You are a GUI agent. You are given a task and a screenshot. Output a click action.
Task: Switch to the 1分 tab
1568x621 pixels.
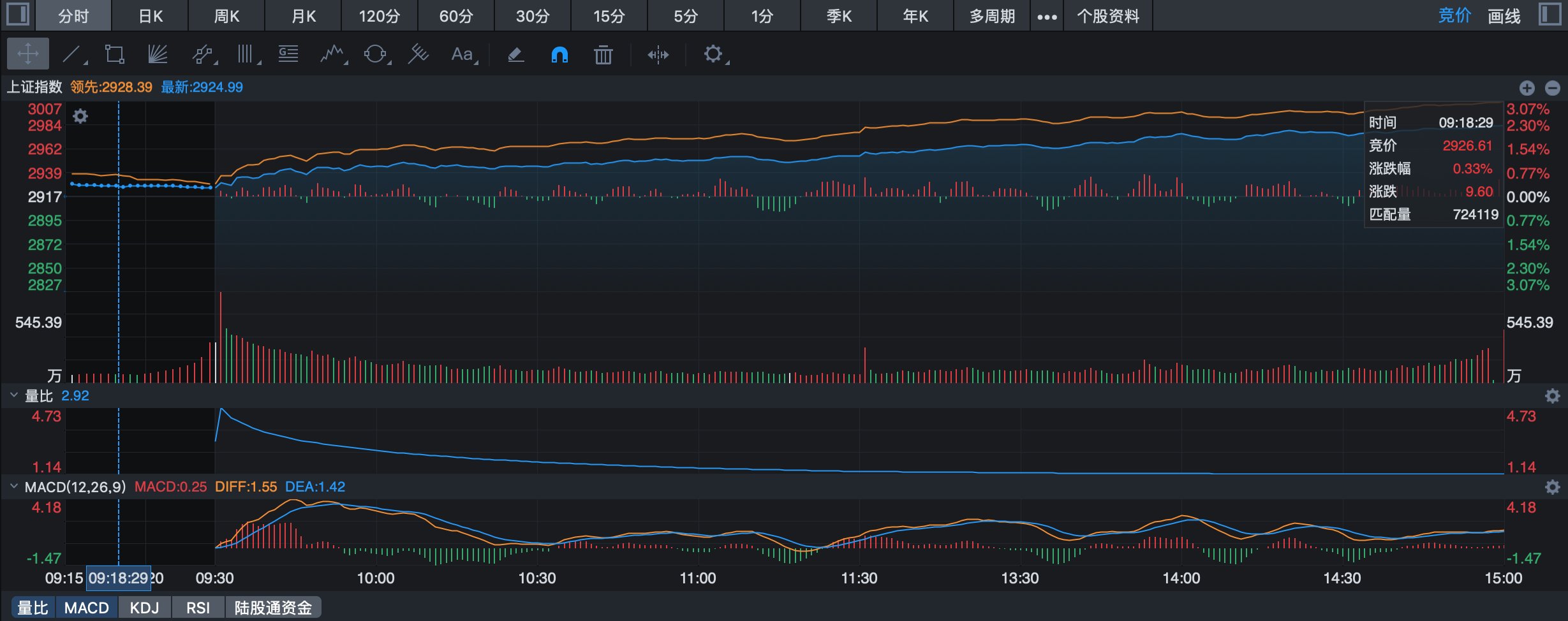coord(762,16)
